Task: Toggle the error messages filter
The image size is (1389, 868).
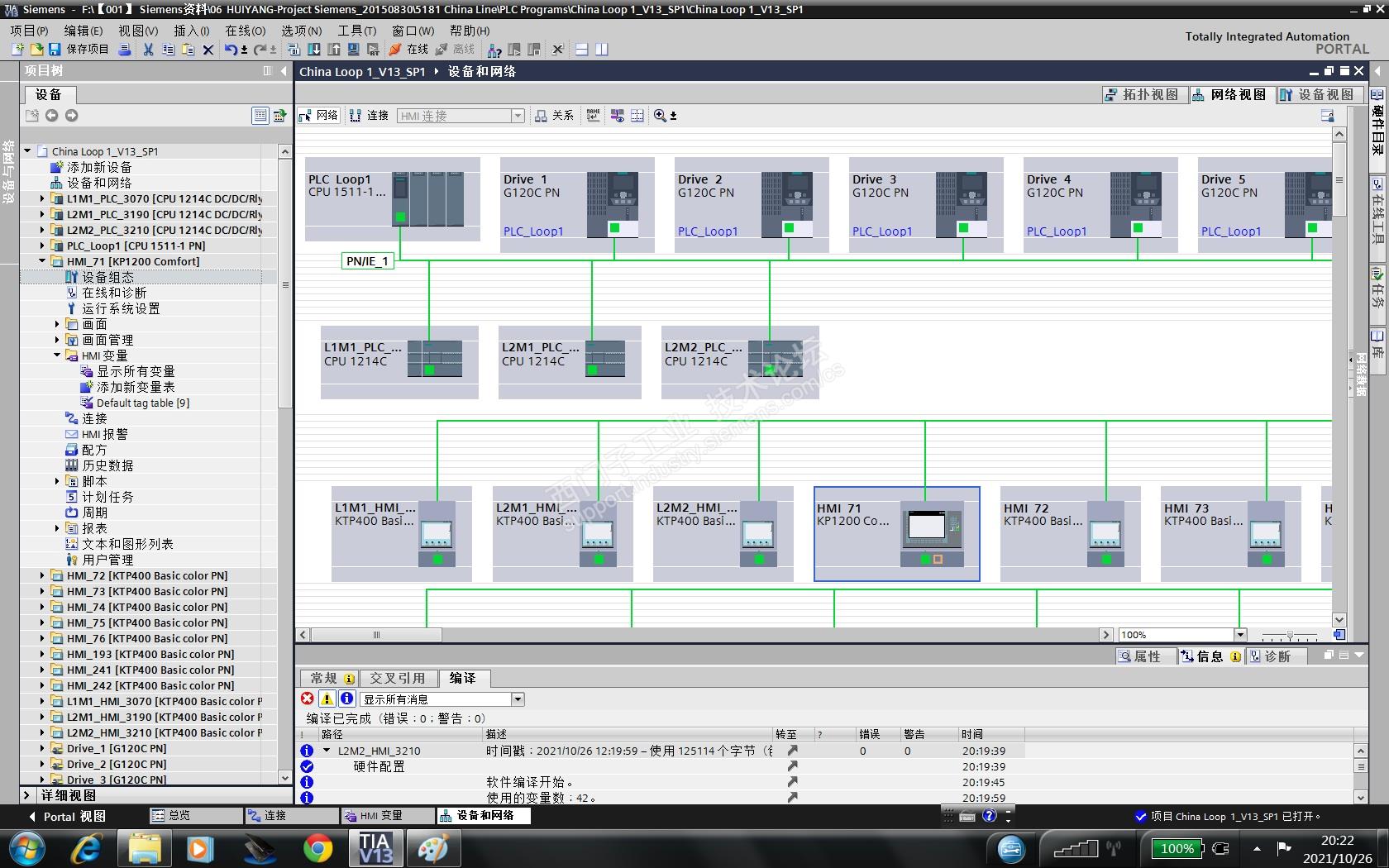Action: tap(308, 699)
